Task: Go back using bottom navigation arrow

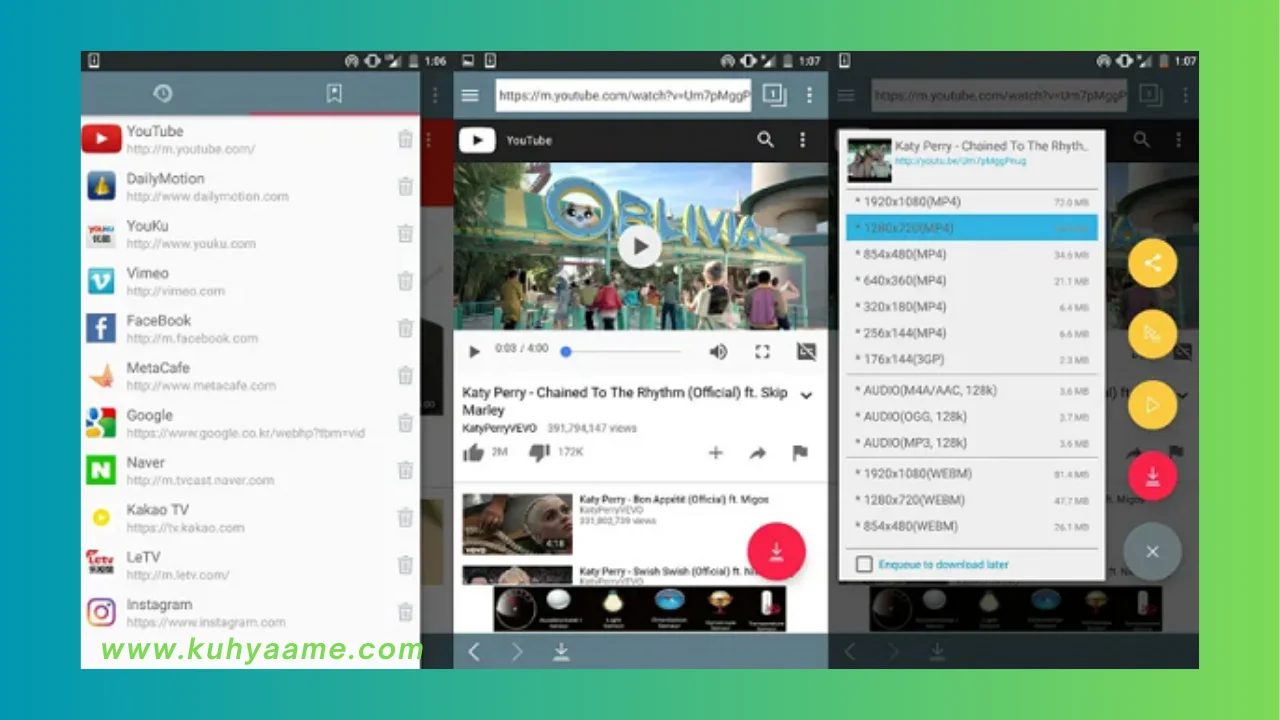Action: [x=474, y=652]
